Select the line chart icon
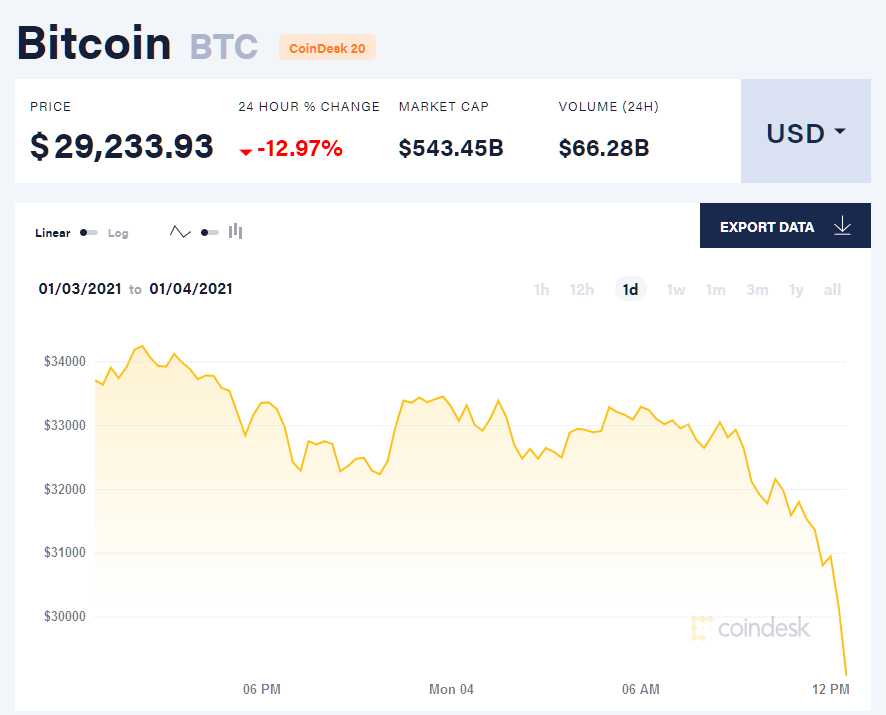This screenshot has width=886, height=715. point(180,231)
